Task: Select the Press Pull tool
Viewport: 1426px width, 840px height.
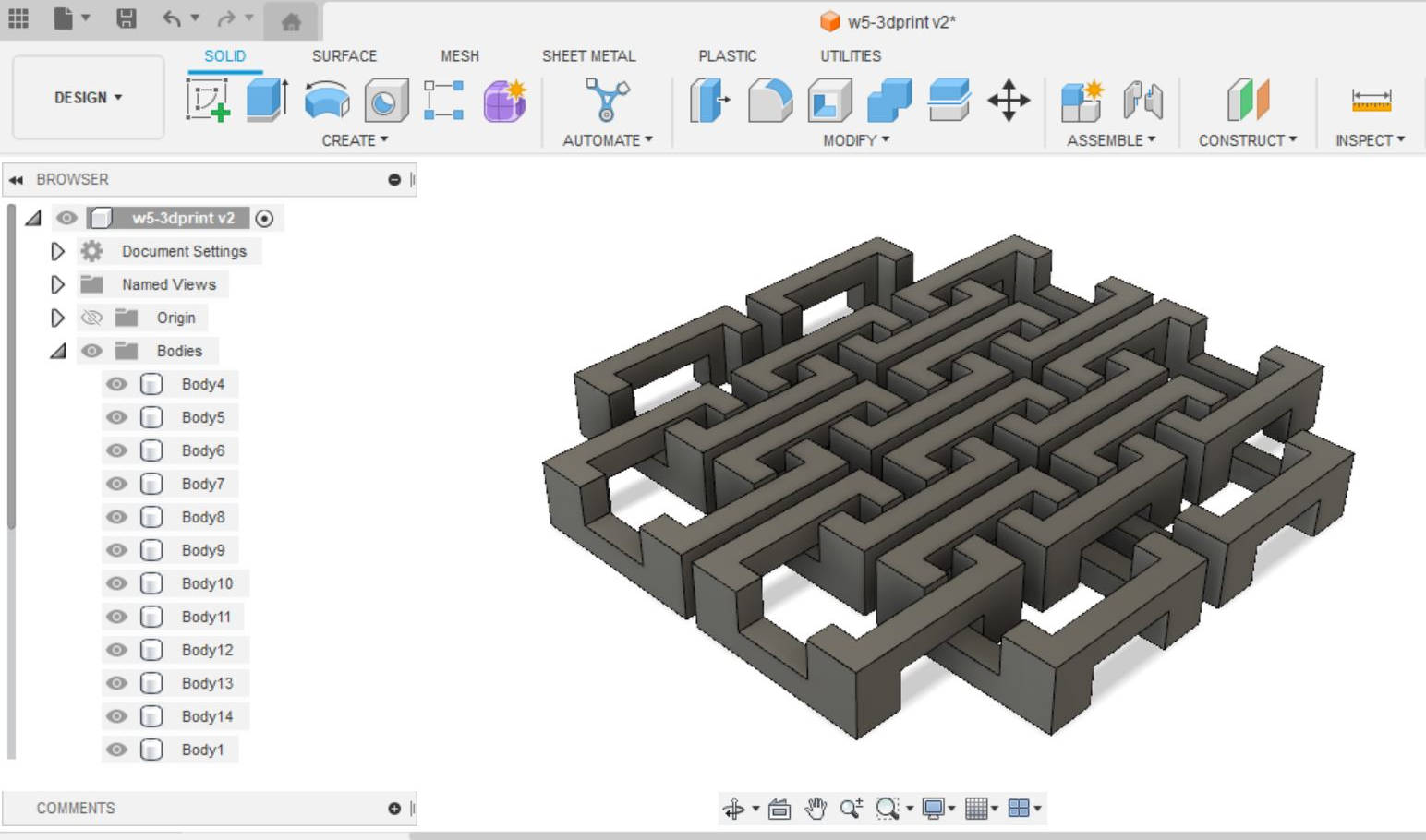Action: tap(710, 100)
